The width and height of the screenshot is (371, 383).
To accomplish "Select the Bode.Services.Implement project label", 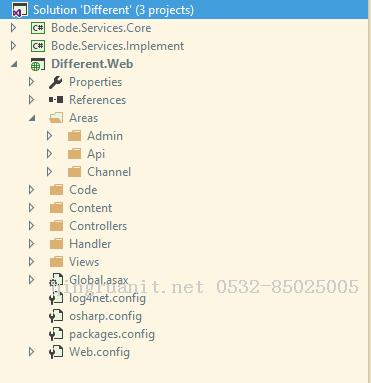I will [117, 46].
